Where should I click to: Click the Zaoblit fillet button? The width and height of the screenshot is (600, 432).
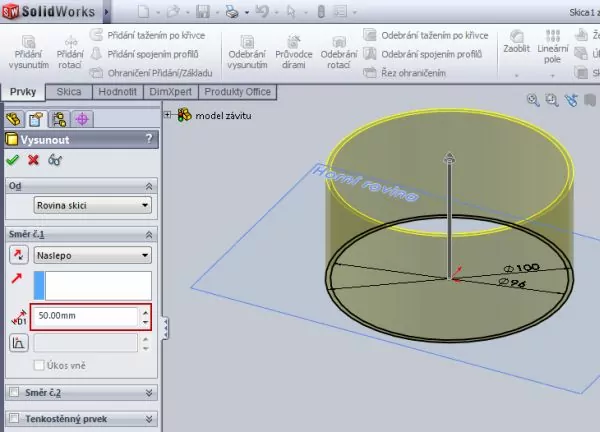click(516, 42)
